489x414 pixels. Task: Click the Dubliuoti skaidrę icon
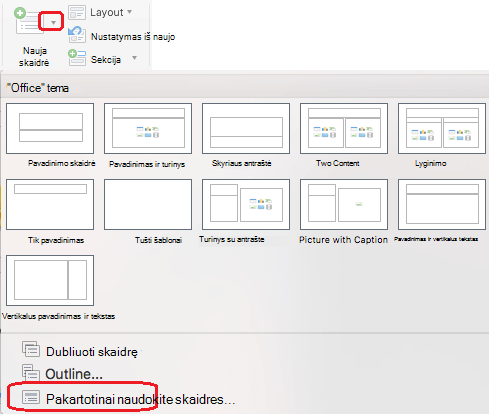(x=31, y=349)
